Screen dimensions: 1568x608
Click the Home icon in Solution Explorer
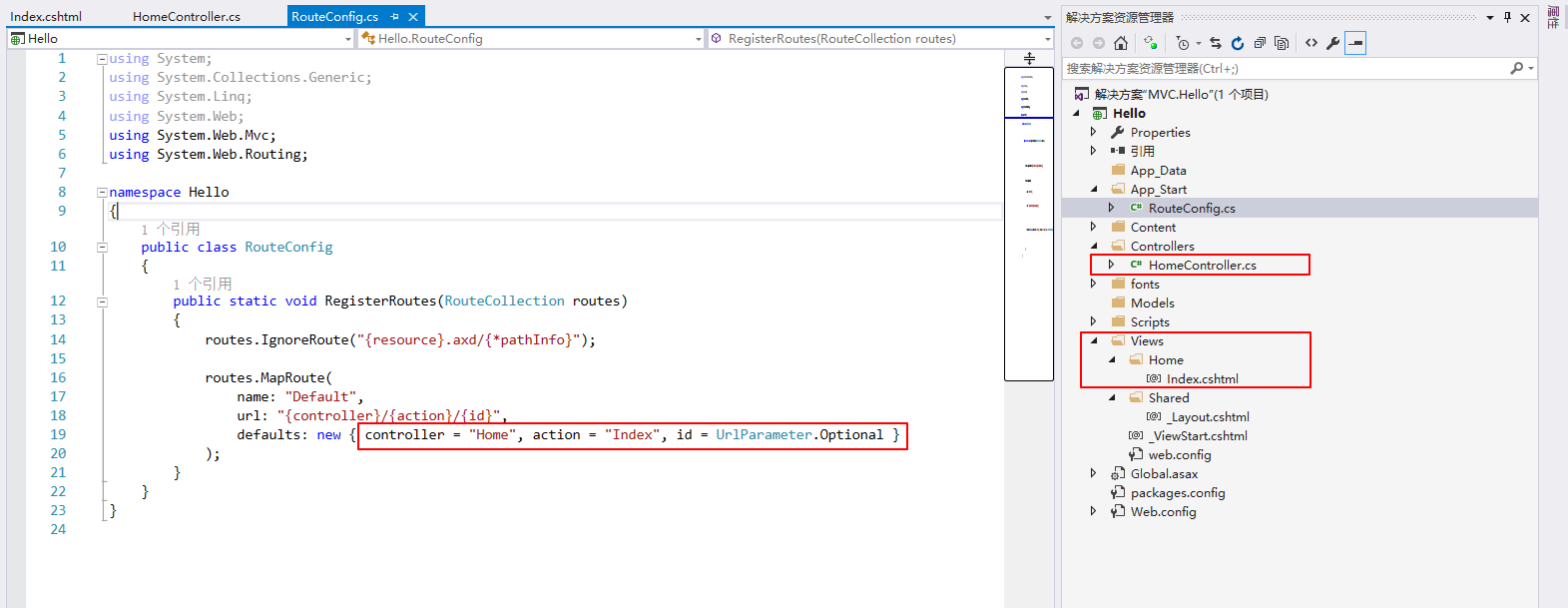(1121, 43)
